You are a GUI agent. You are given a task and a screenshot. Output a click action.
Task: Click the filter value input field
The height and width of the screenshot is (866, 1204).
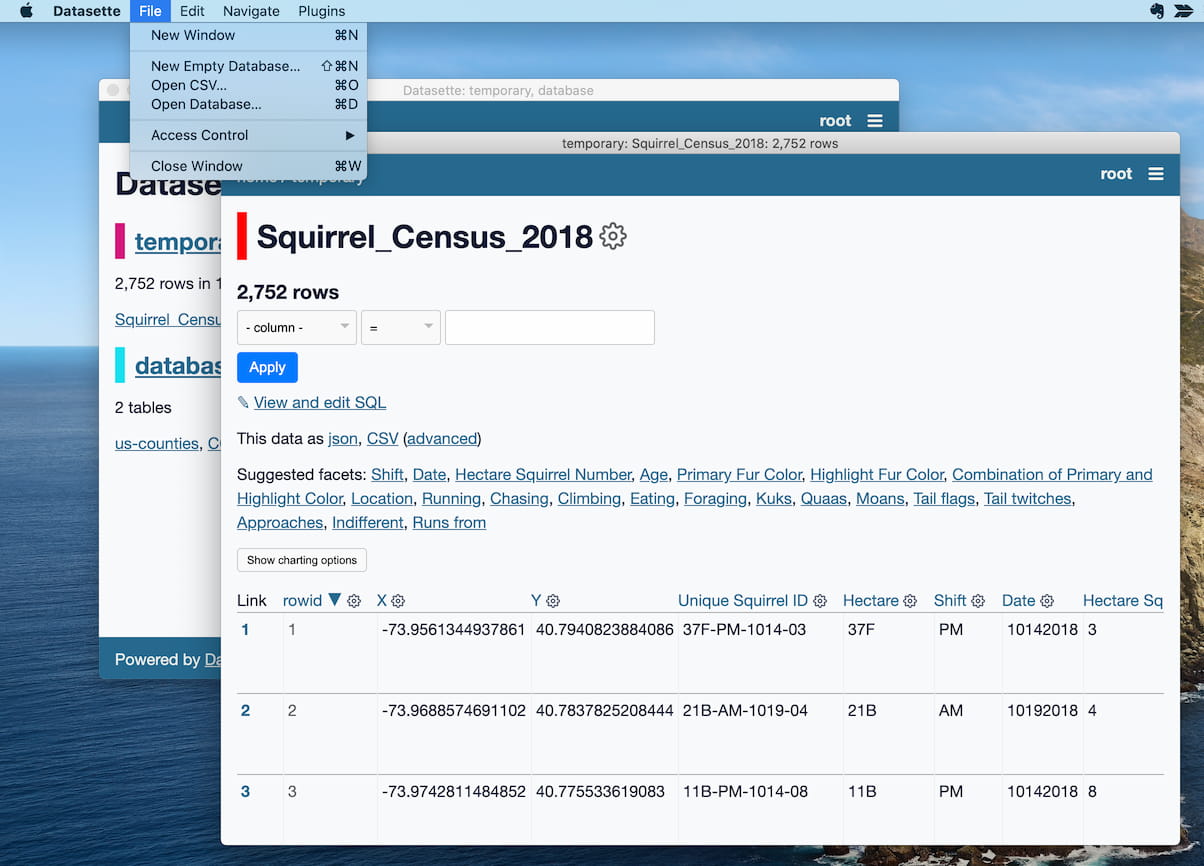549,327
